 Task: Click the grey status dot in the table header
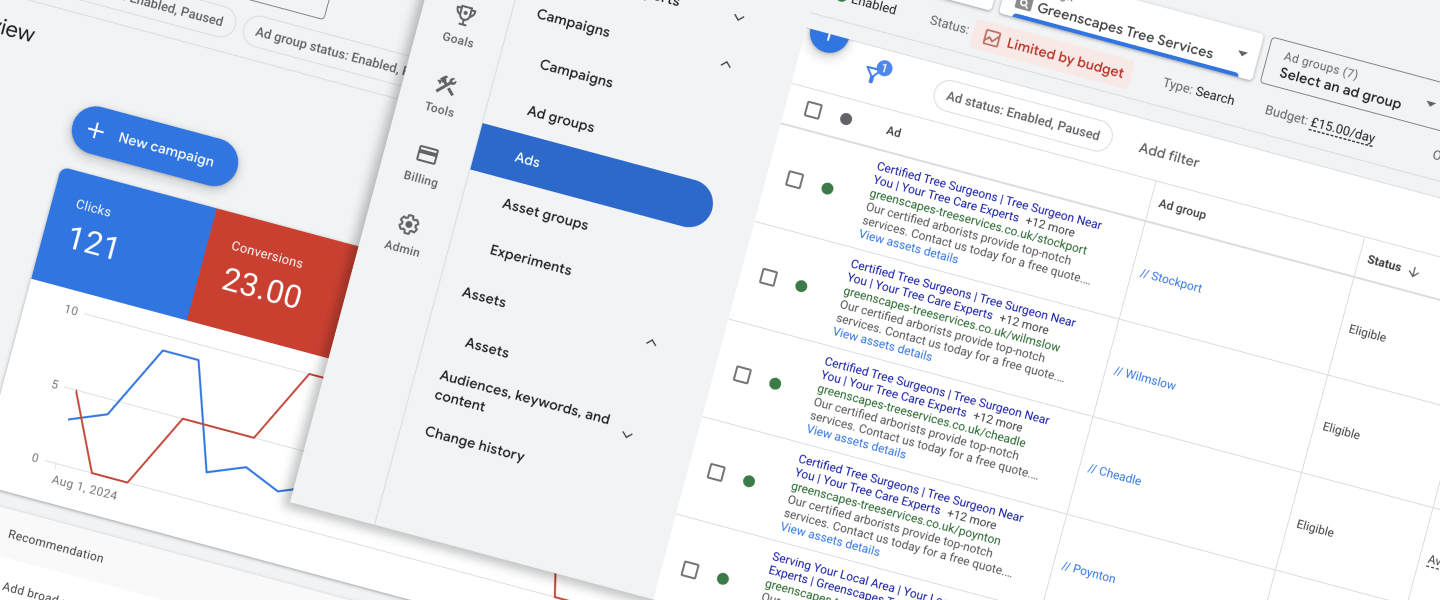(846, 119)
